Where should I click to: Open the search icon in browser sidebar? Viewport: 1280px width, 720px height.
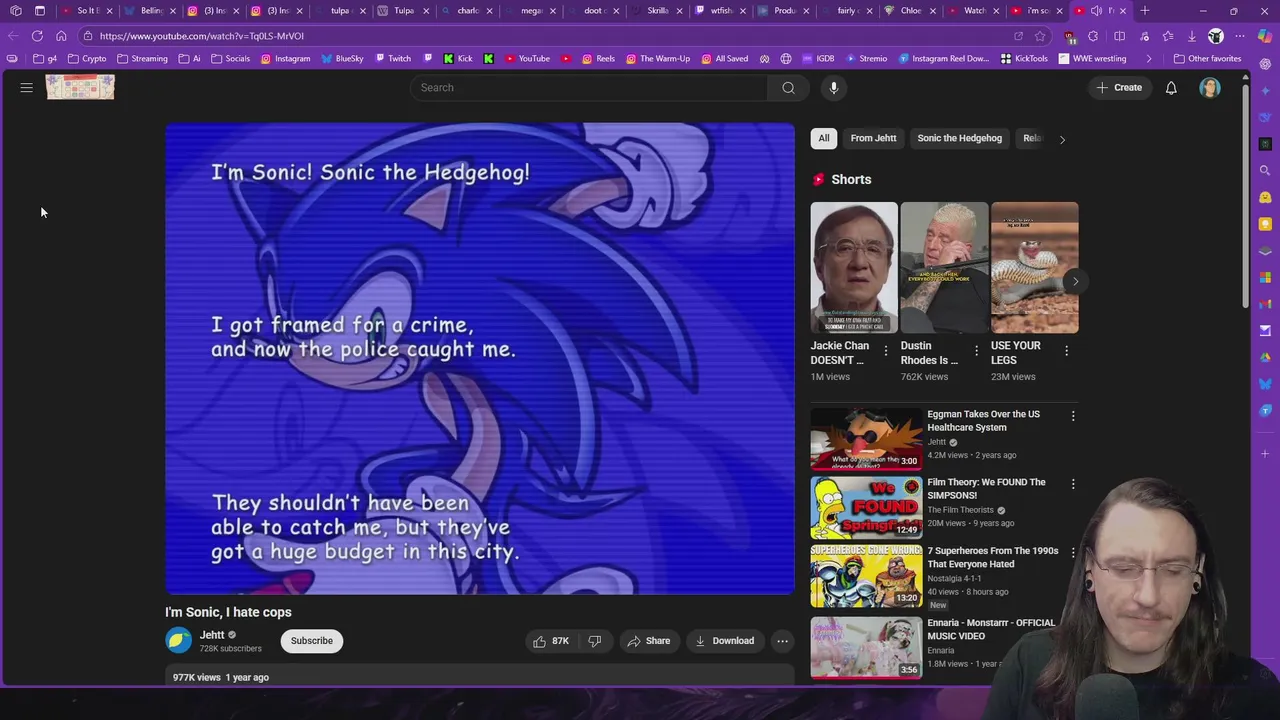click(1265, 170)
